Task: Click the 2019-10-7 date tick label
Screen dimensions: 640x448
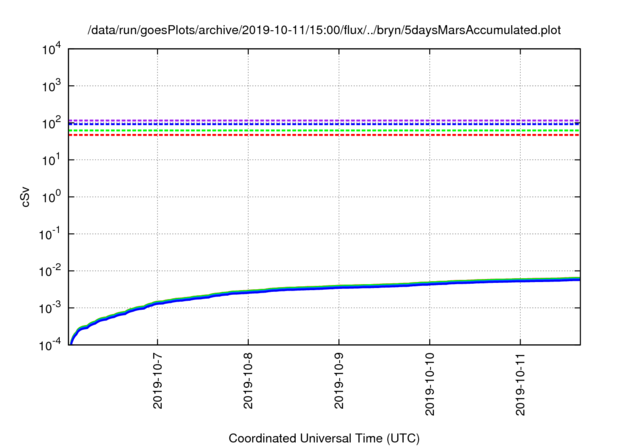Action: click(x=158, y=380)
